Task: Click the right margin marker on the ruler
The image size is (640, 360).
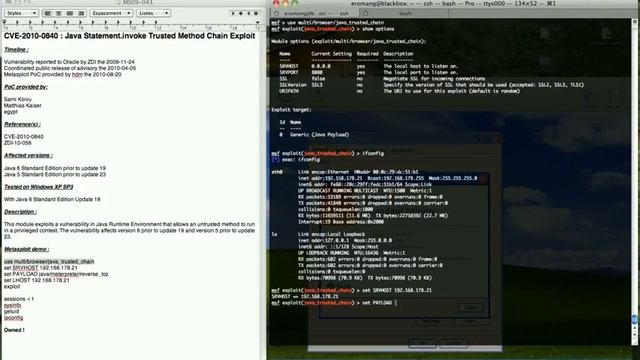Action: pos(258,22)
